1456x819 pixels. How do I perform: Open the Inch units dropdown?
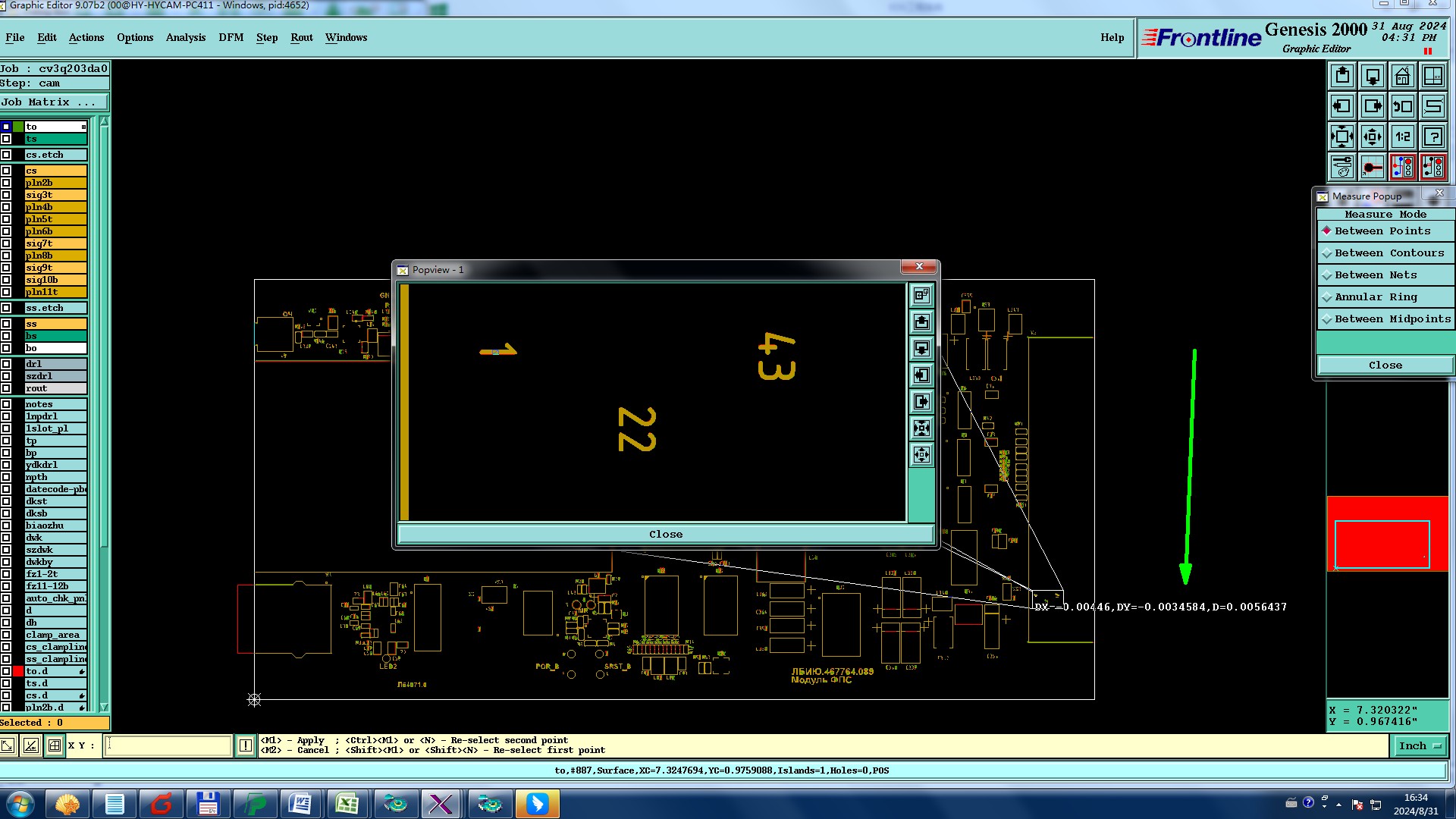point(1419,746)
